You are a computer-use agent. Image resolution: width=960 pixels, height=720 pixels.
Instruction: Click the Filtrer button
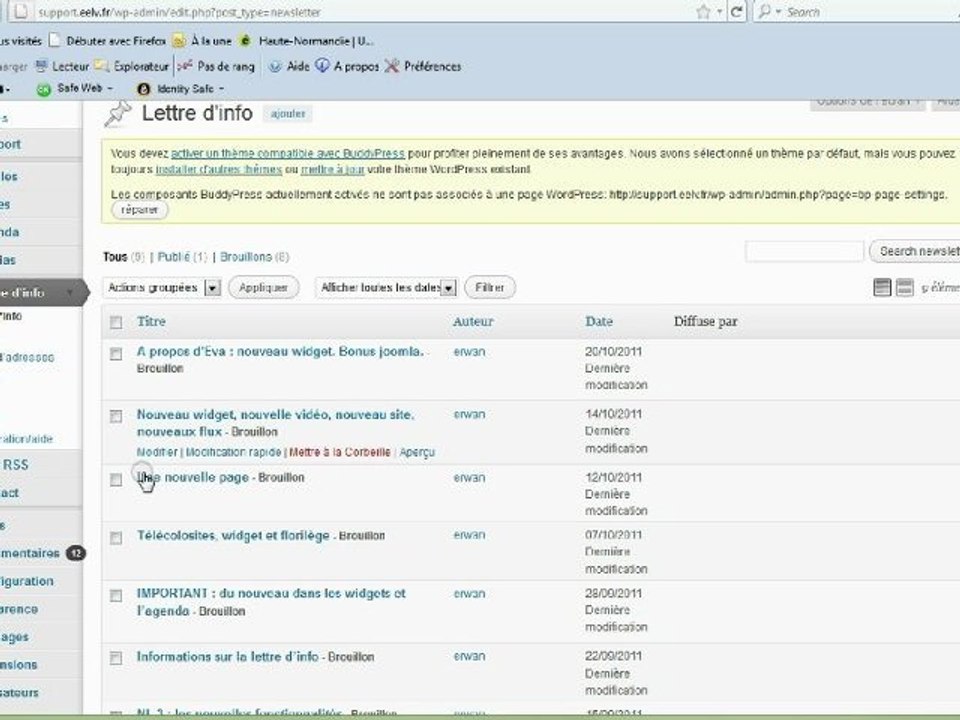pyautogui.click(x=490, y=287)
